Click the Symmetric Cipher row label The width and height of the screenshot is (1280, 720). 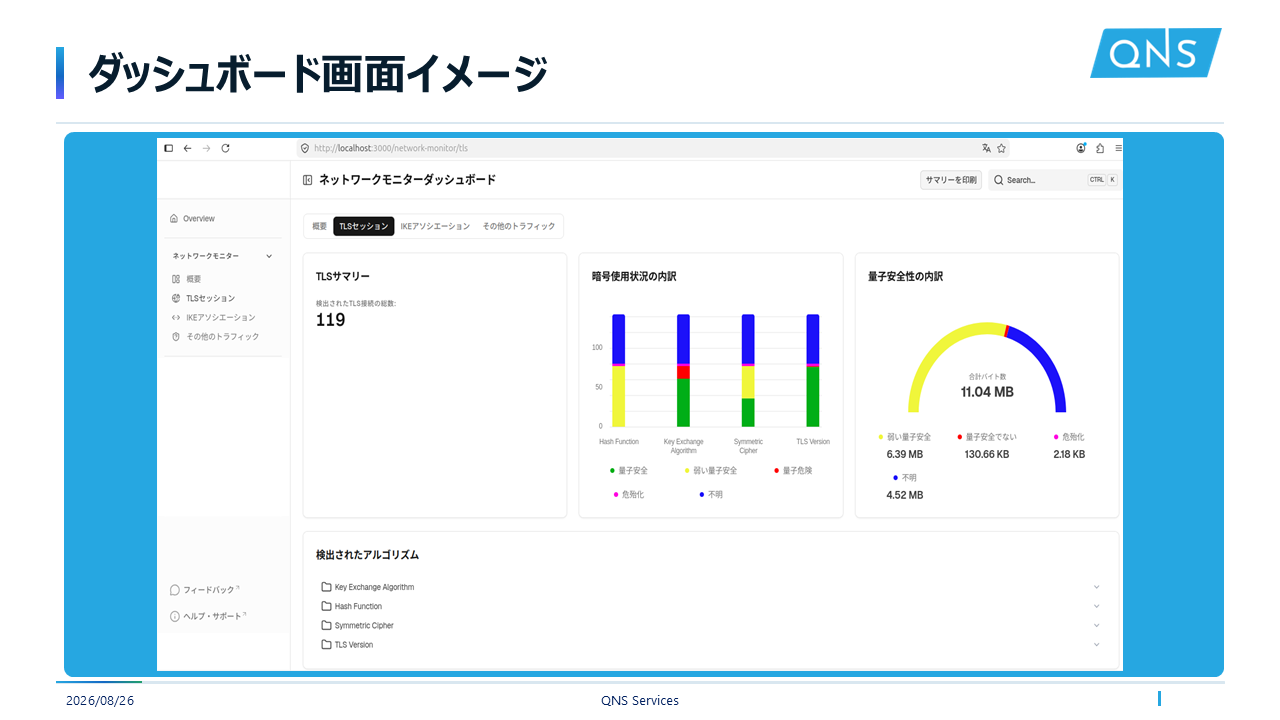(x=364, y=625)
